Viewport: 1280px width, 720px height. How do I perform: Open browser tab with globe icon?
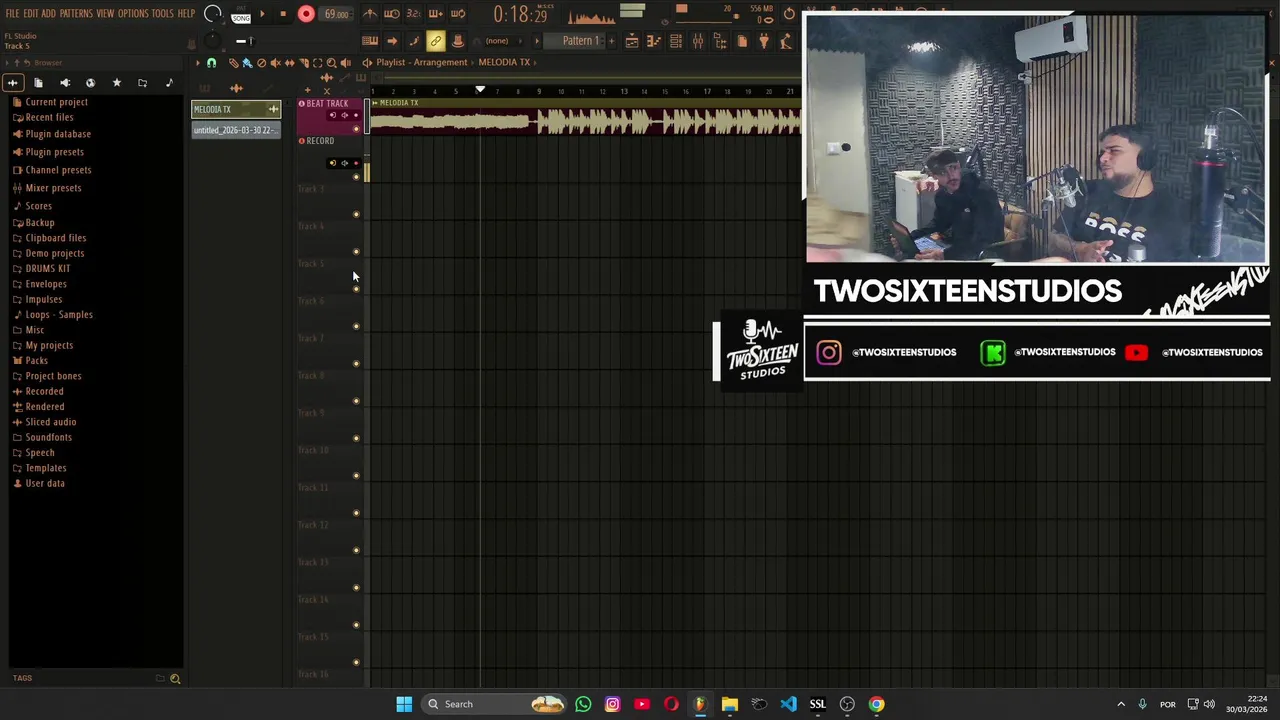pyautogui.click(x=90, y=83)
